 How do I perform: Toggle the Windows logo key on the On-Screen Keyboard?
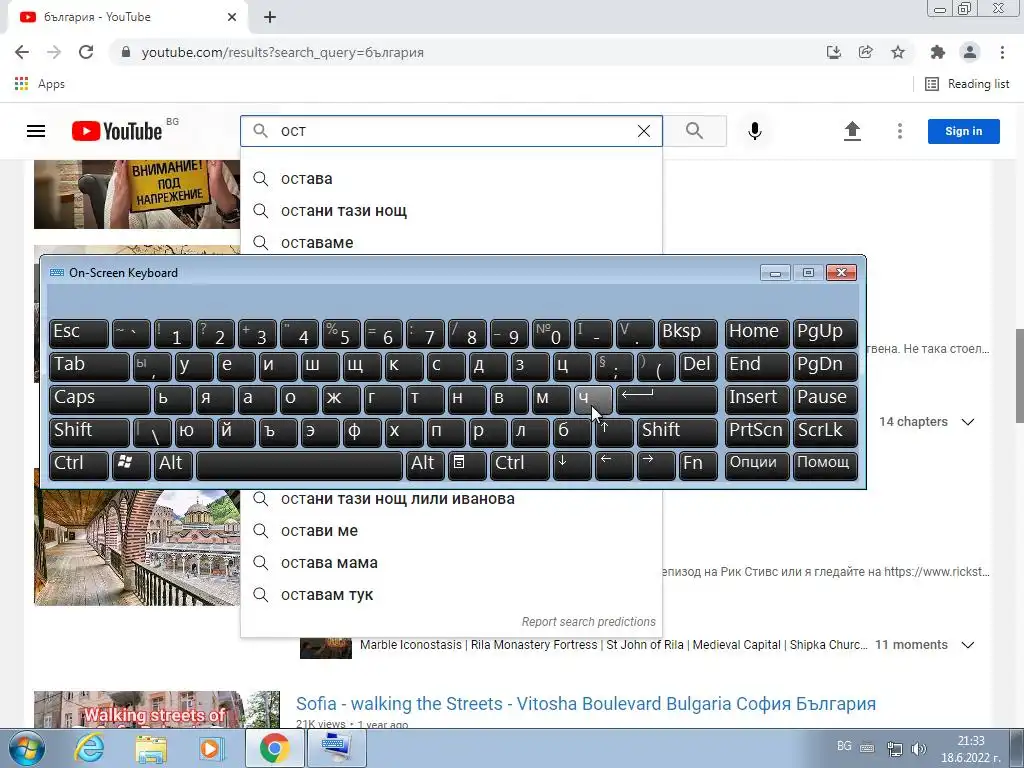(131, 464)
